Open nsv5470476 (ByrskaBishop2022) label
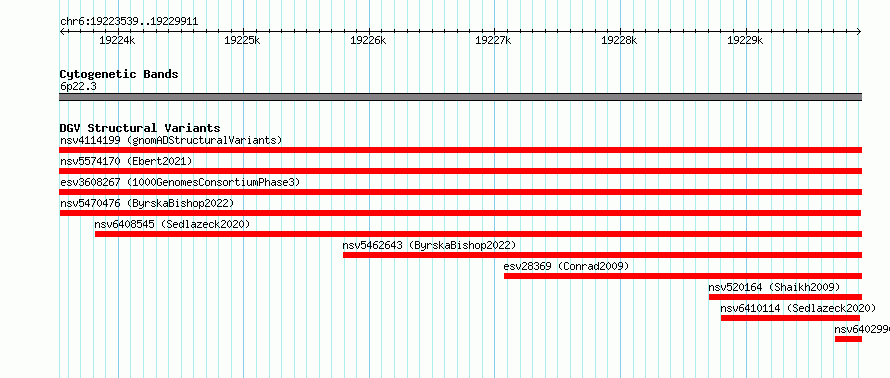The image size is (890, 378). pos(146,203)
